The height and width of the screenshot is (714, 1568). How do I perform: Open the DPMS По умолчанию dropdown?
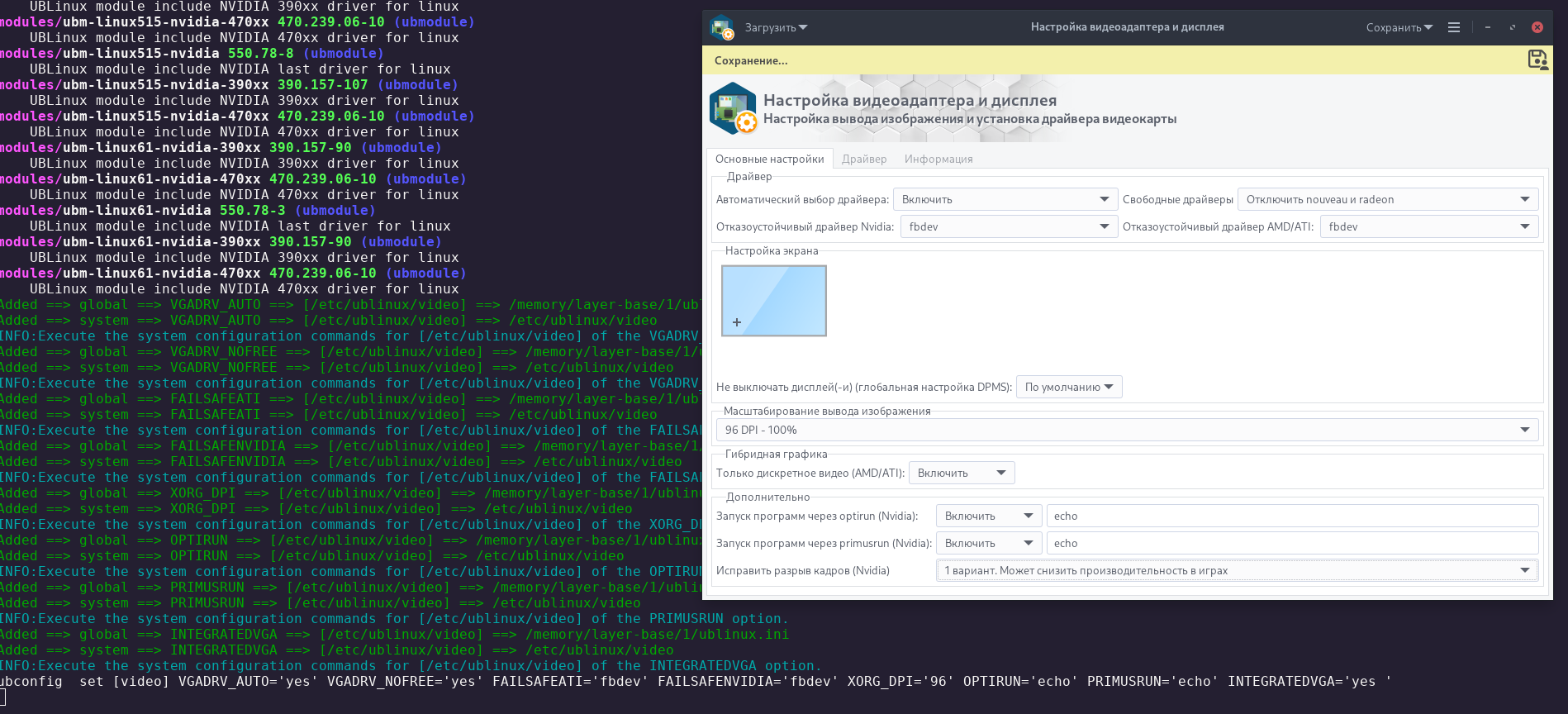[1068, 387]
